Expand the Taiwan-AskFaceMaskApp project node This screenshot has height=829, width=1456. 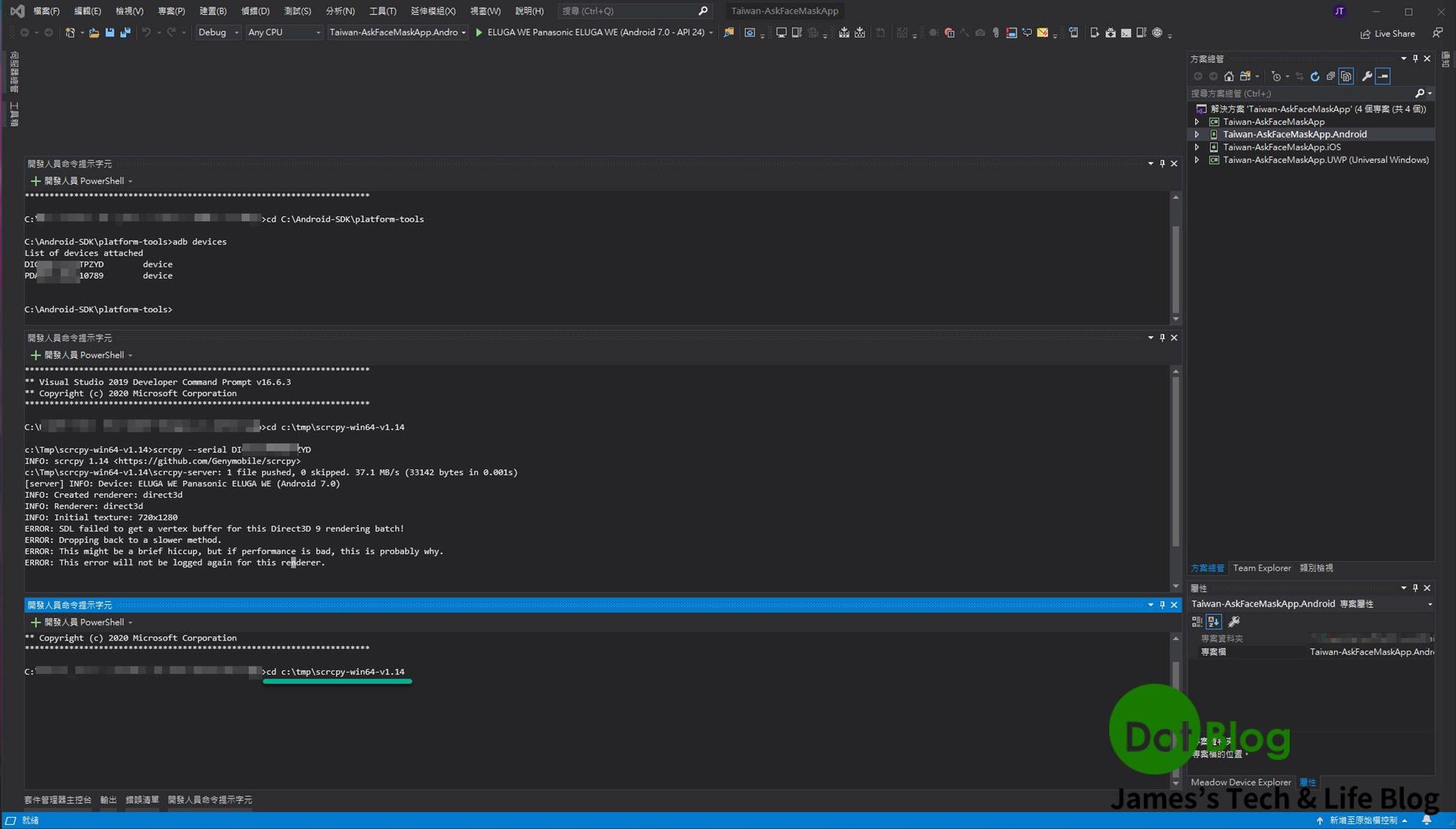click(1197, 122)
